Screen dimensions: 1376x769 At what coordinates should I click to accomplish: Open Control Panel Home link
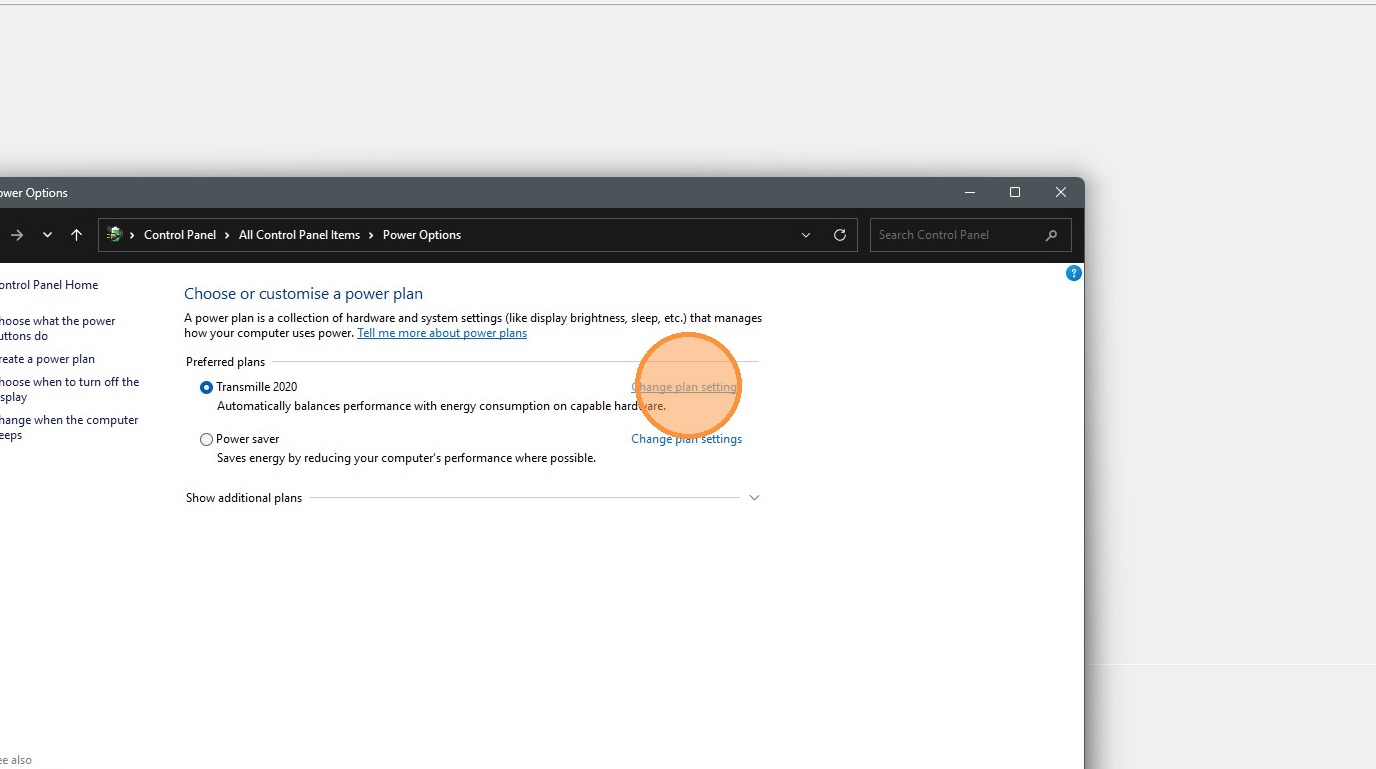click(x=48, y=285)
